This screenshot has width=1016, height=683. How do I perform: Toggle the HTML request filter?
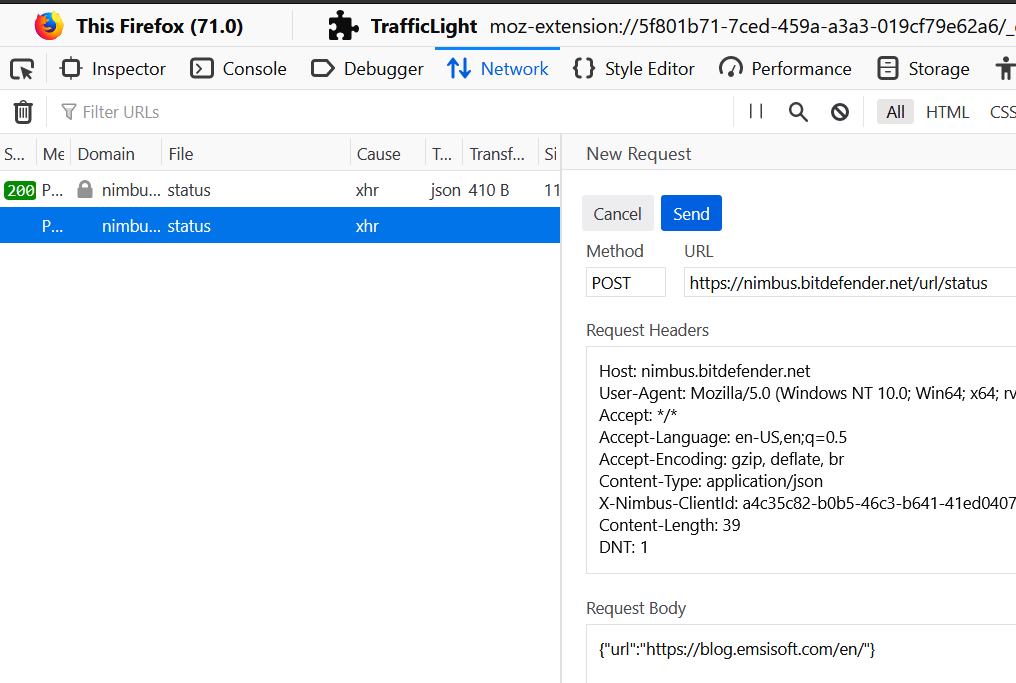point(947,112)
